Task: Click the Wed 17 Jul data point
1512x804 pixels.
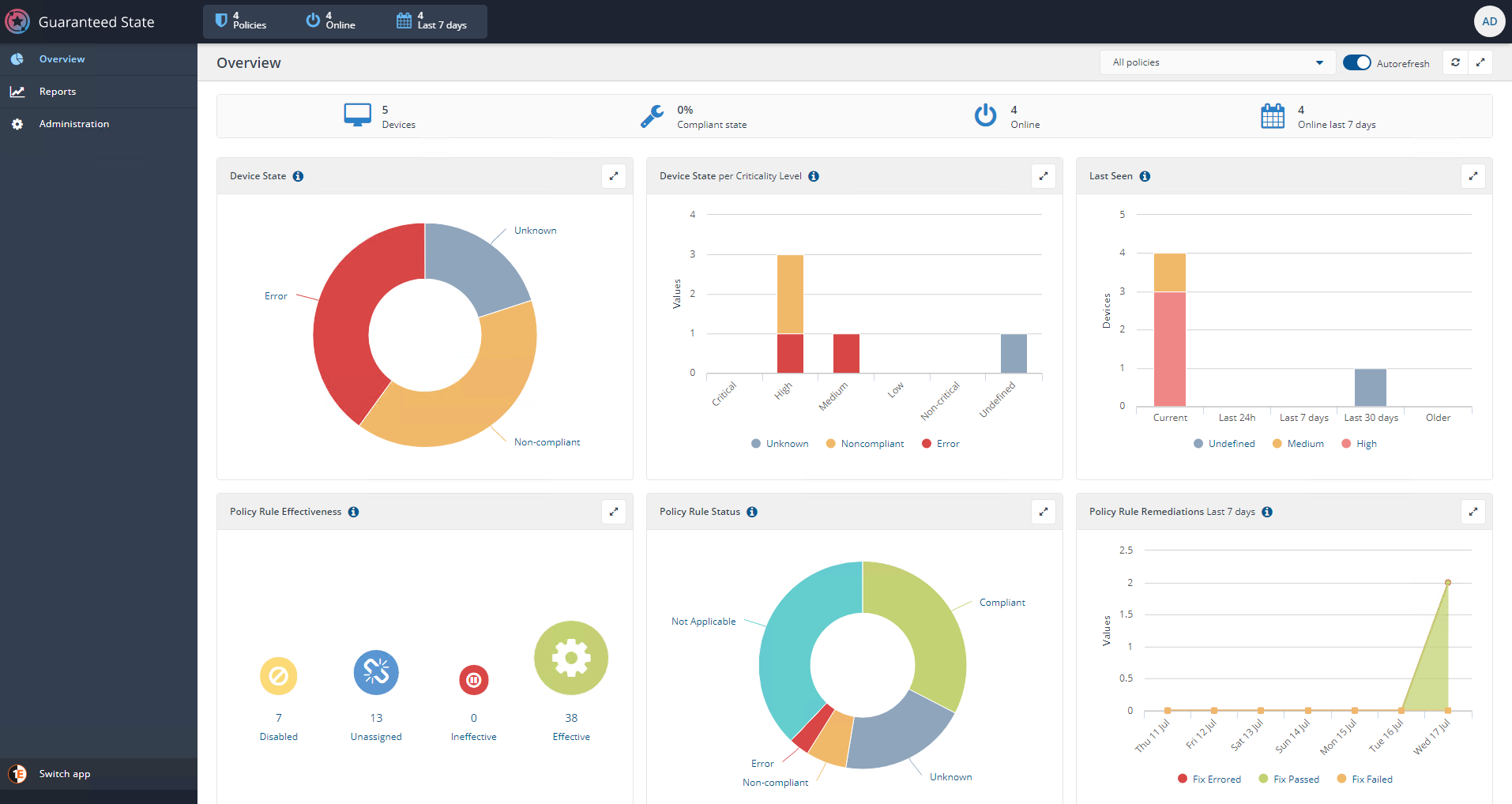Action: click(x=1448, y=582)
